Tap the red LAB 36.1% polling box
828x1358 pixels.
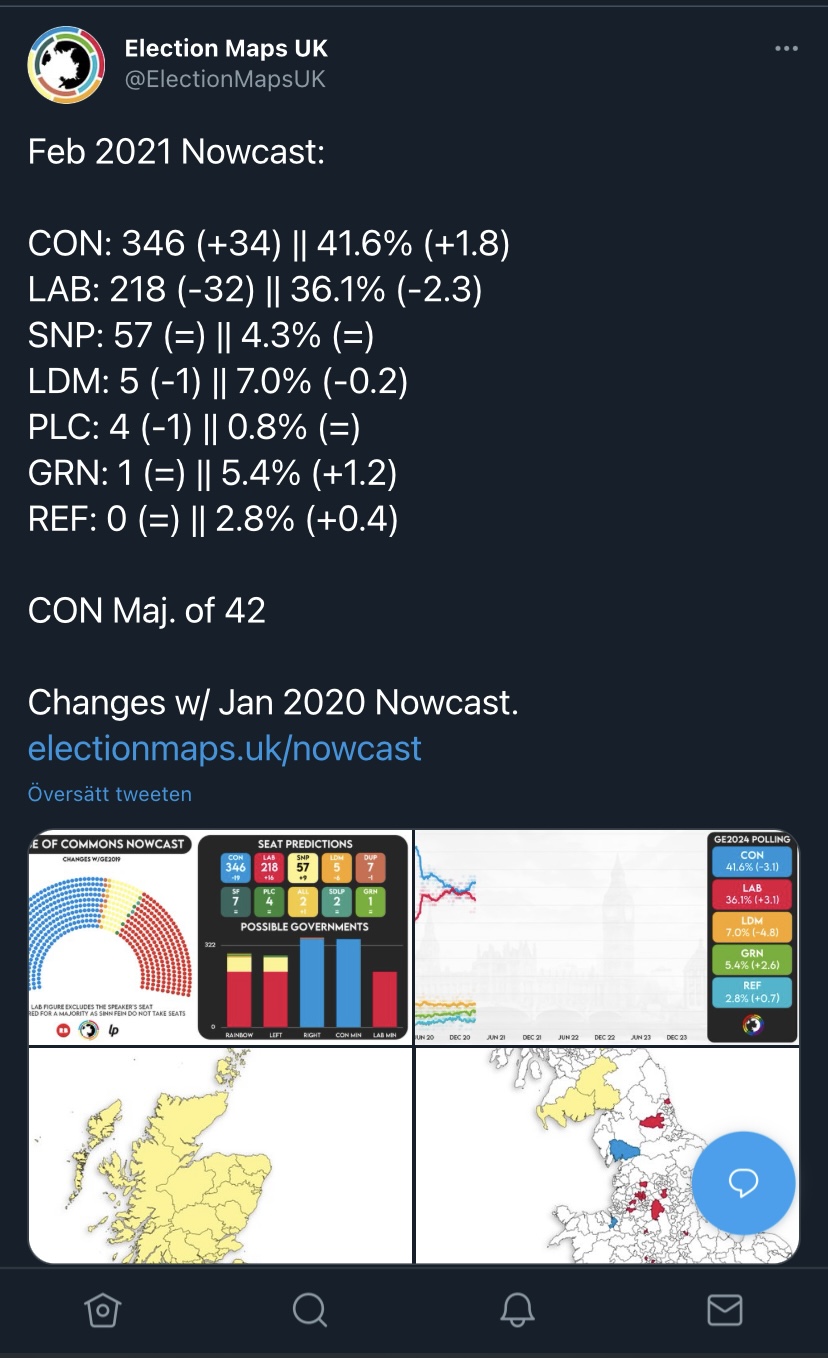tap(752, 893)
